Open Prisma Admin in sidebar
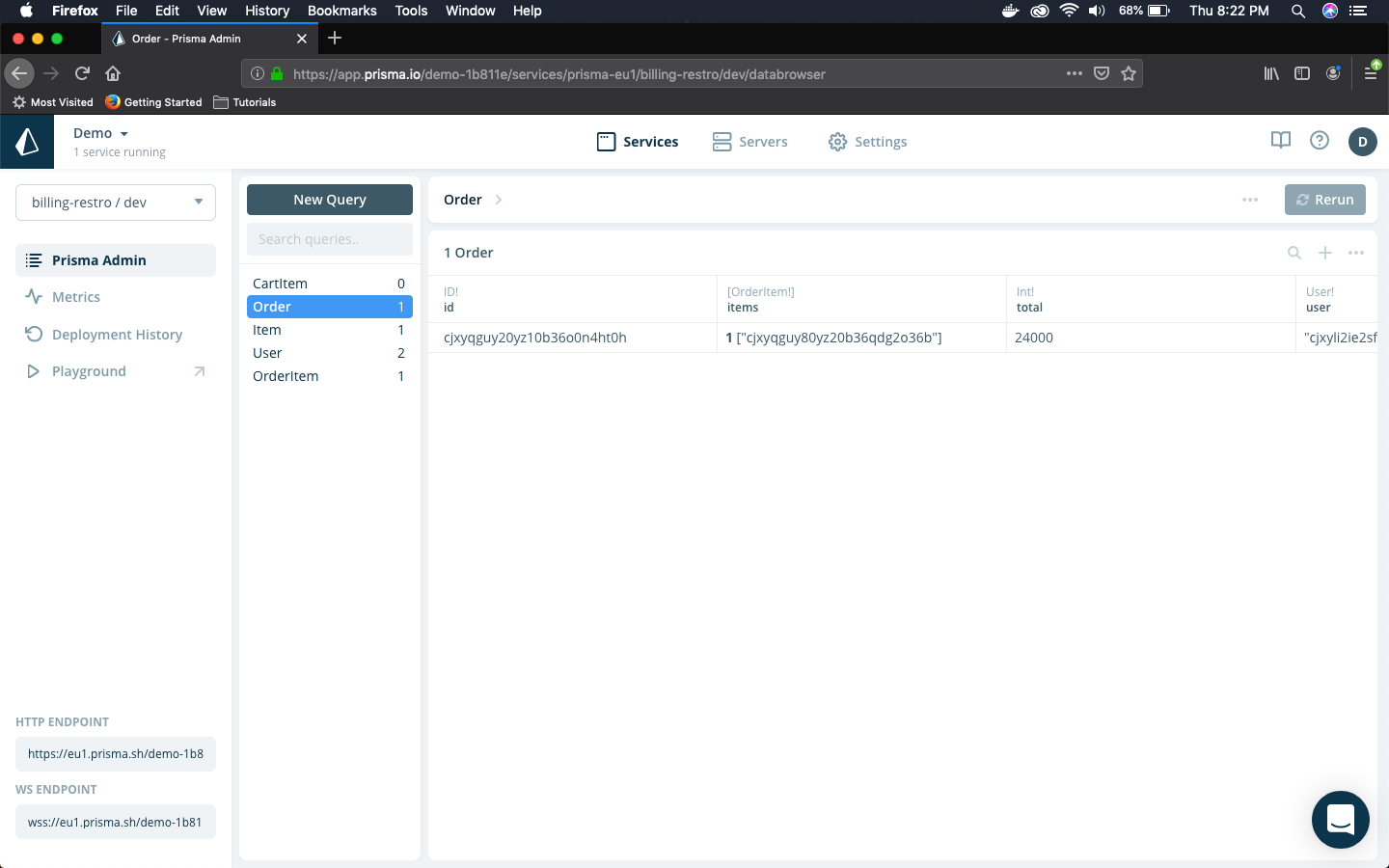 [x=116, y=260]
